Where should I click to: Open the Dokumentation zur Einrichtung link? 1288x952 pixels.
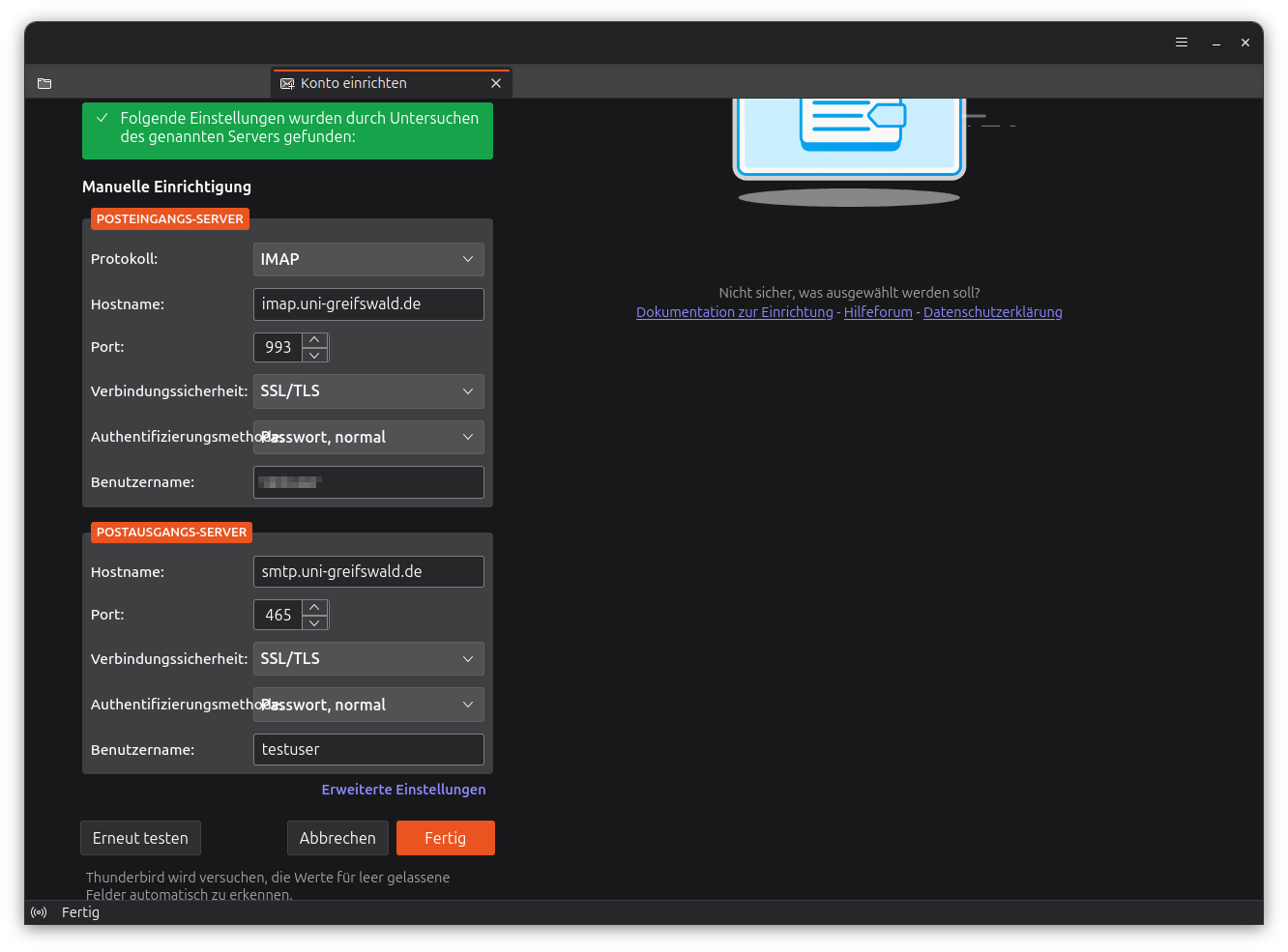pyautogui.click(x=734, y=312)
